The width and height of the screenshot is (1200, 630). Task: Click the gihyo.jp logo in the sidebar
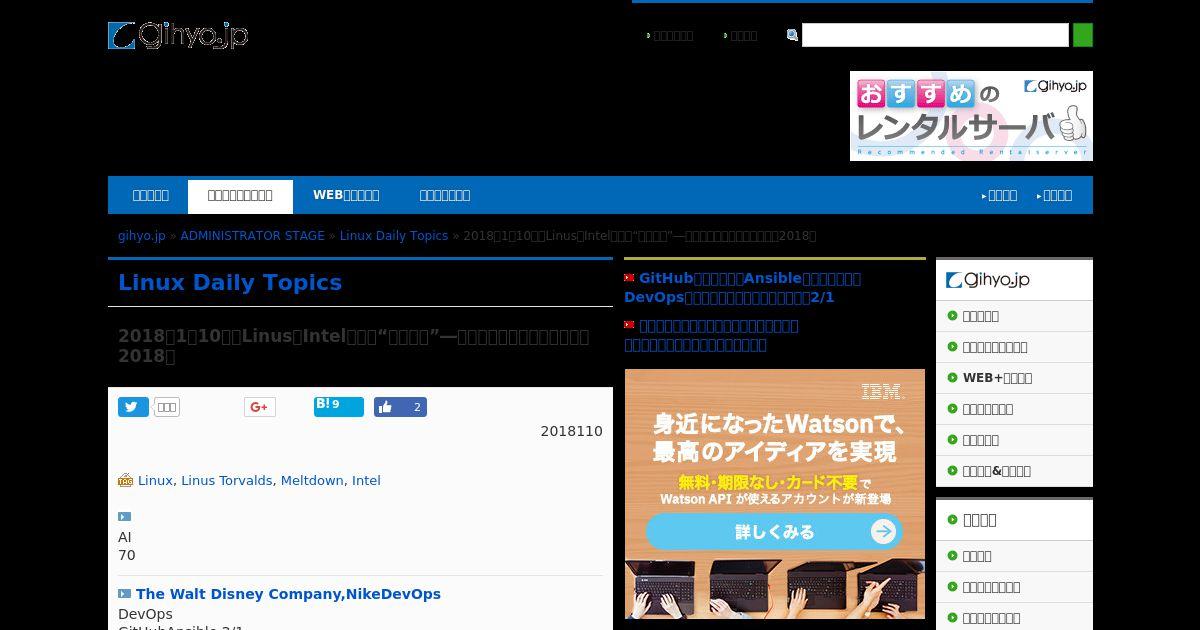(x=988, y=281)
